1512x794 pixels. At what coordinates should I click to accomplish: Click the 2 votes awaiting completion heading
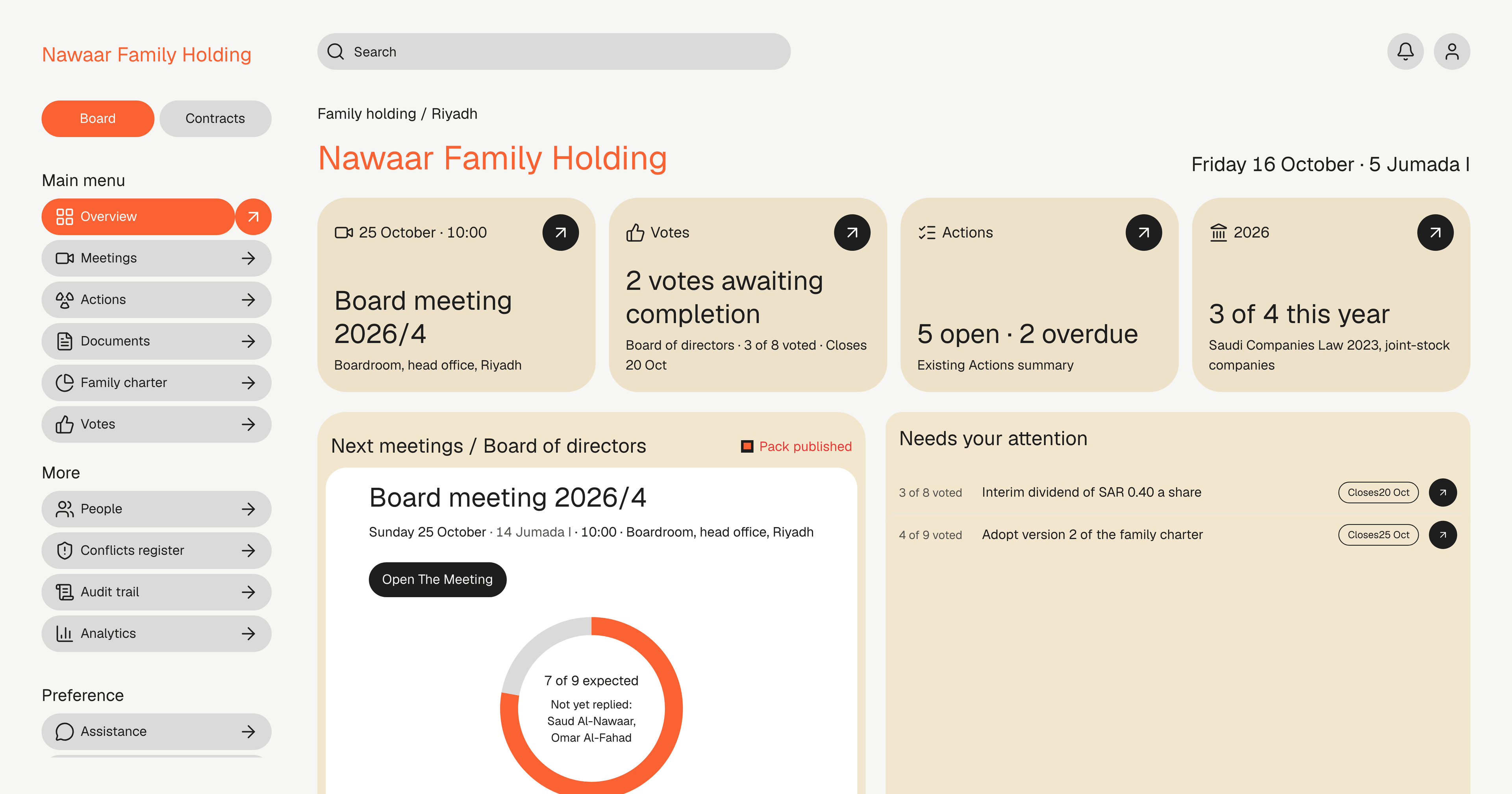click(x=724, y=298)
